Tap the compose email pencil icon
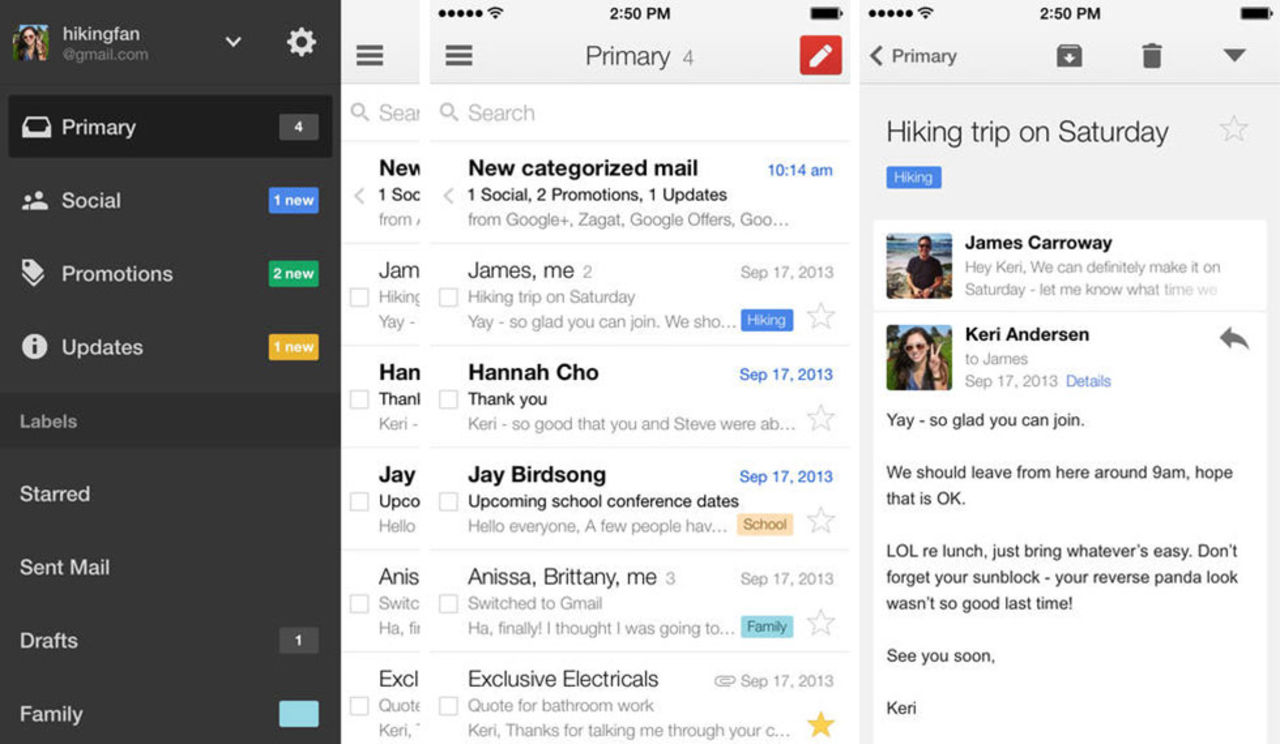The height and width of the screenshot is (744, 1280). click(819, 55)
